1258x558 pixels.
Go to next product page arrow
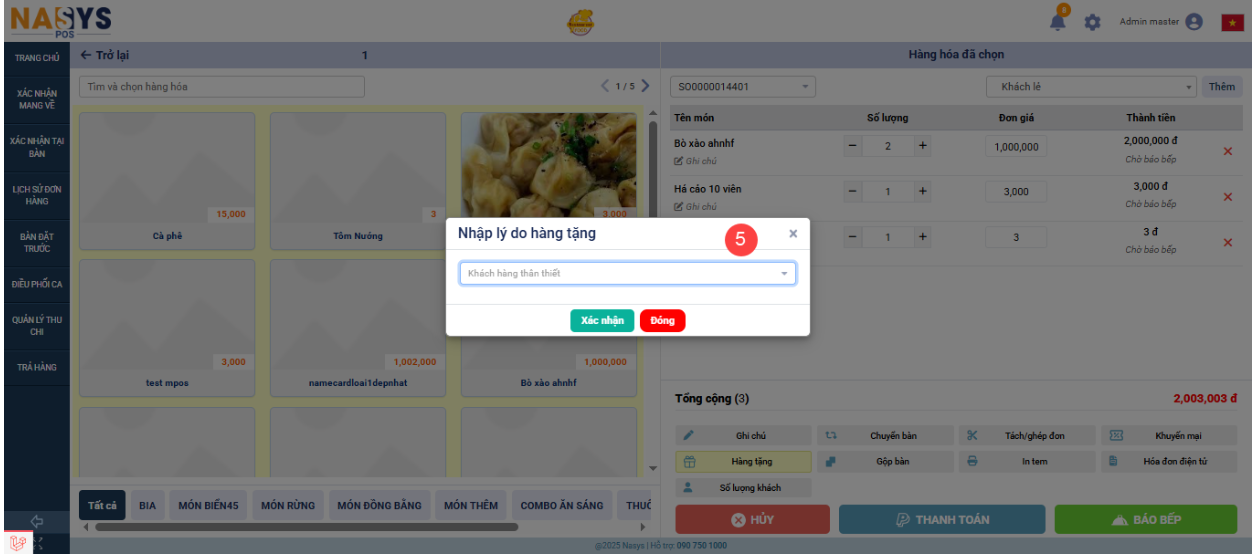646,86
